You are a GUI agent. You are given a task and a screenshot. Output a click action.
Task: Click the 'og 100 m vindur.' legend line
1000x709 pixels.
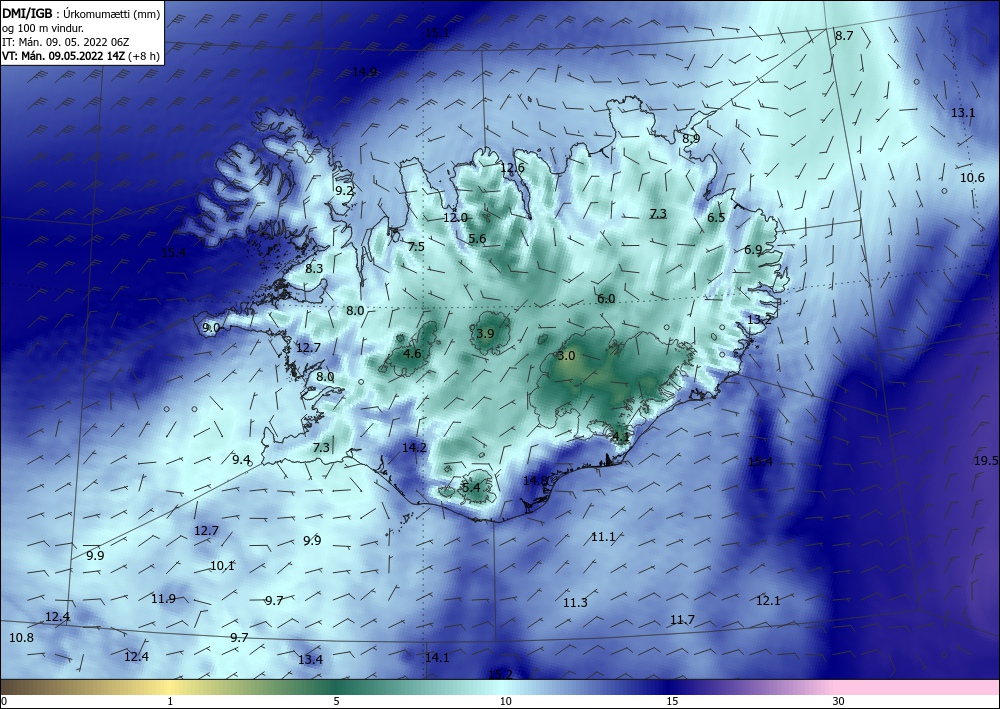click(43, 28)
